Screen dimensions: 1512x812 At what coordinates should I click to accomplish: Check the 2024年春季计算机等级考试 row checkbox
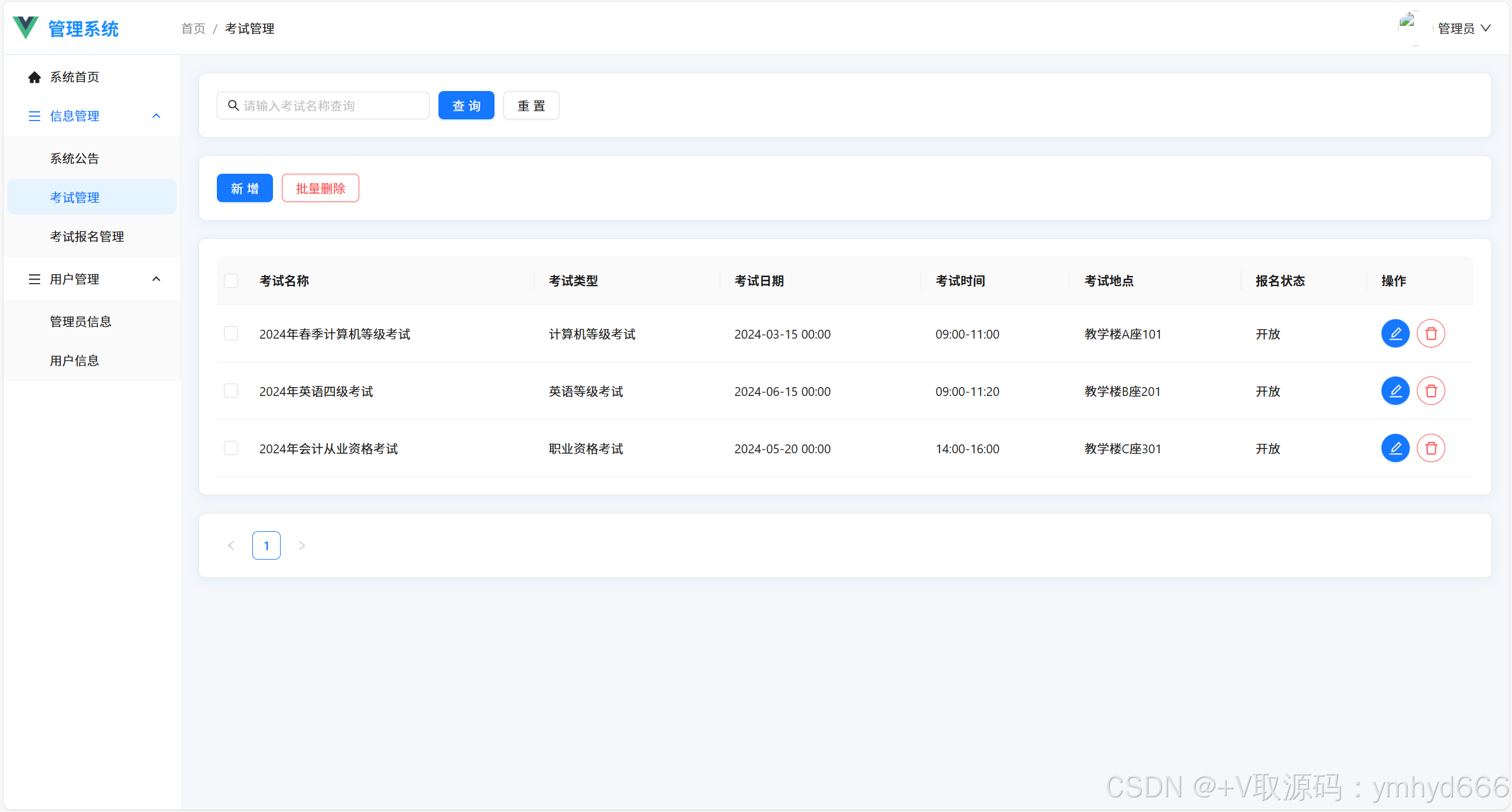coord(231,334)
